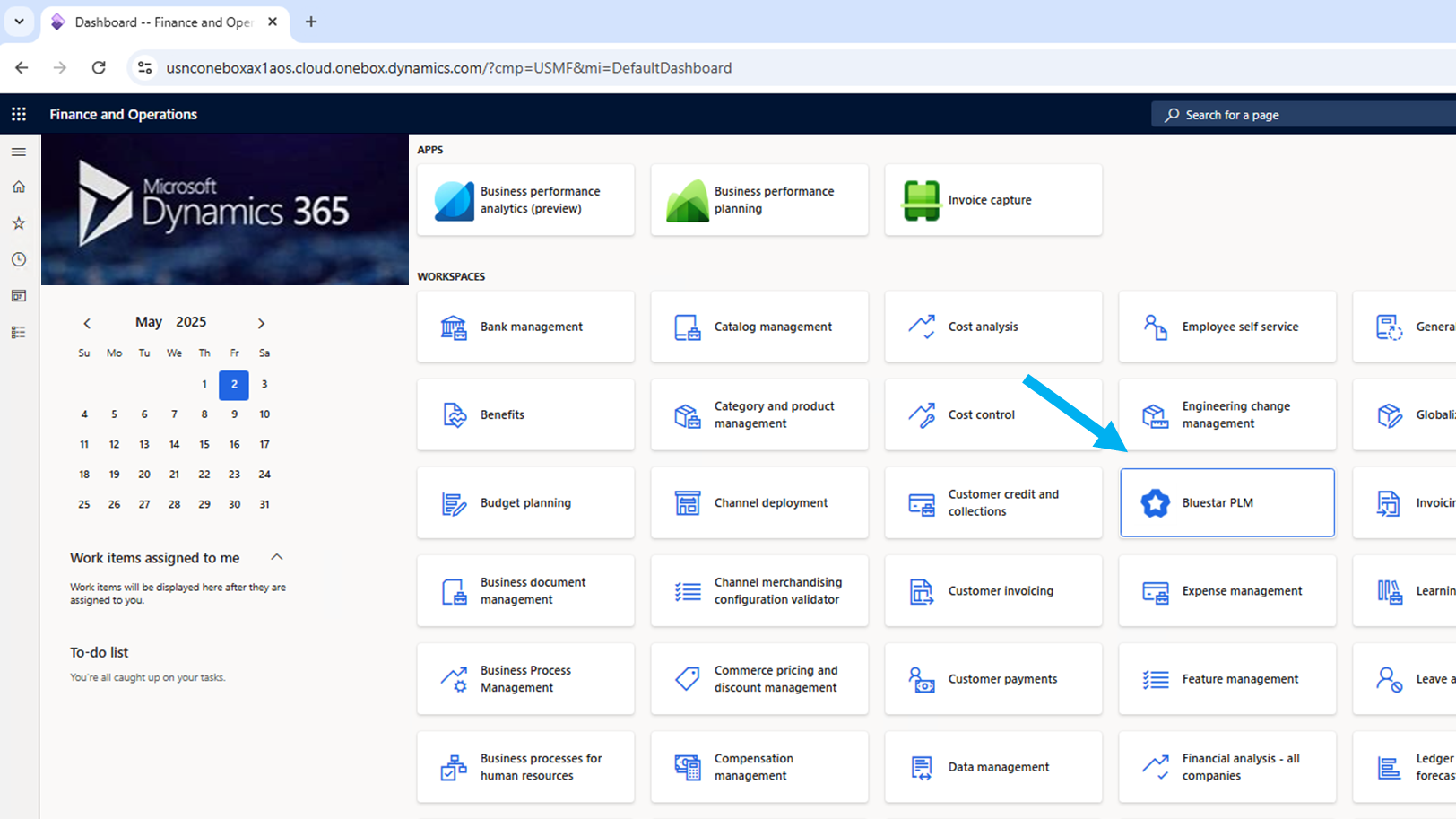Open Modules list icon in sidebar
The height and width of the screenshot is (819, 1456).
[x=19, y=333]
